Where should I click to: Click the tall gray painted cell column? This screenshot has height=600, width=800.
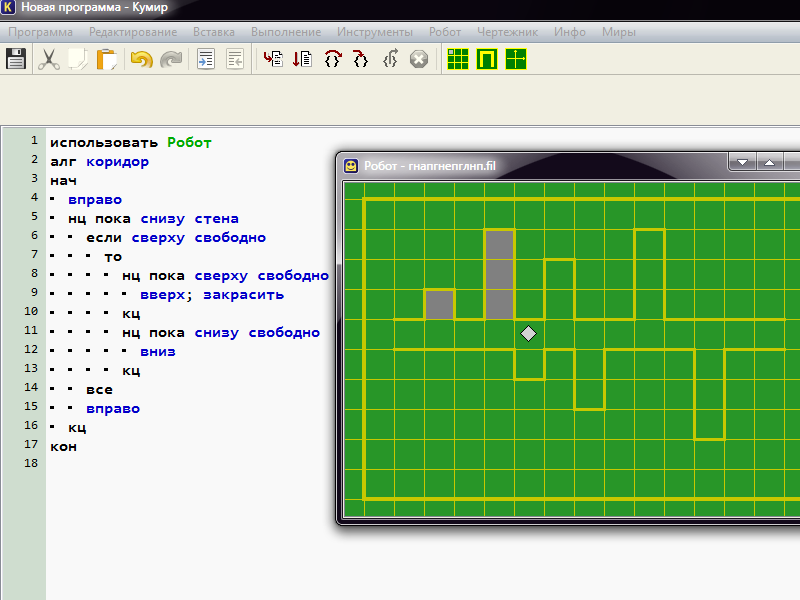pyautogui.click(x=499, y=274)
